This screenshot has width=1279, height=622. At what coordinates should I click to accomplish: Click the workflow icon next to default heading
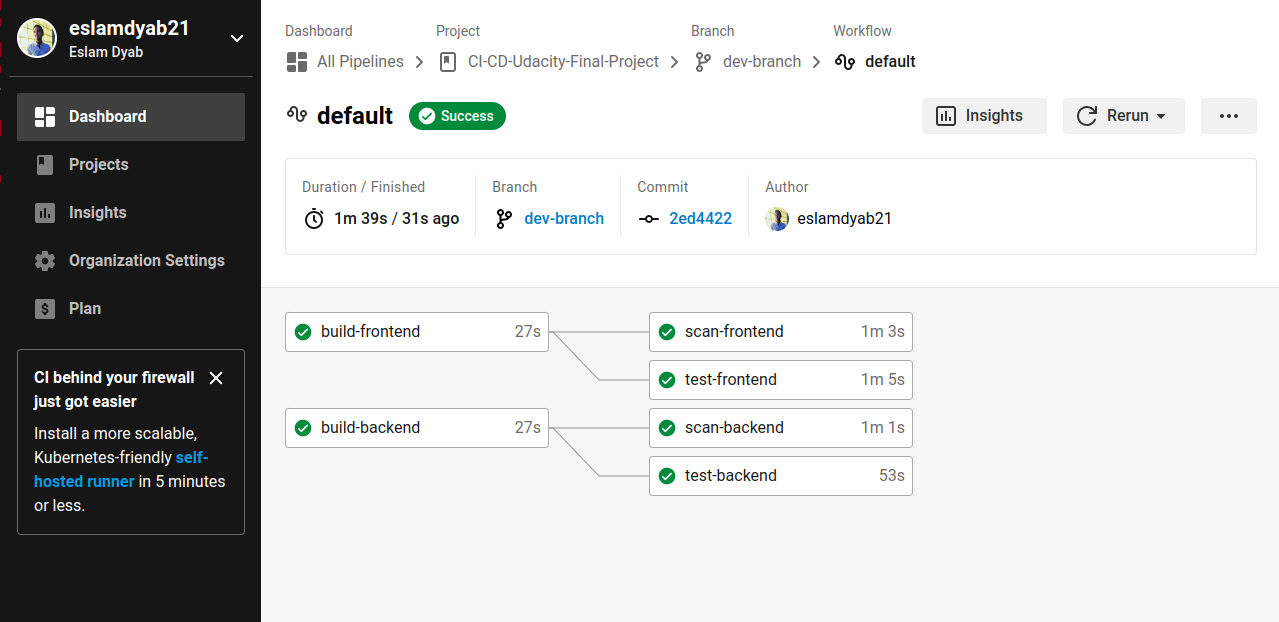tap(296, 115)
